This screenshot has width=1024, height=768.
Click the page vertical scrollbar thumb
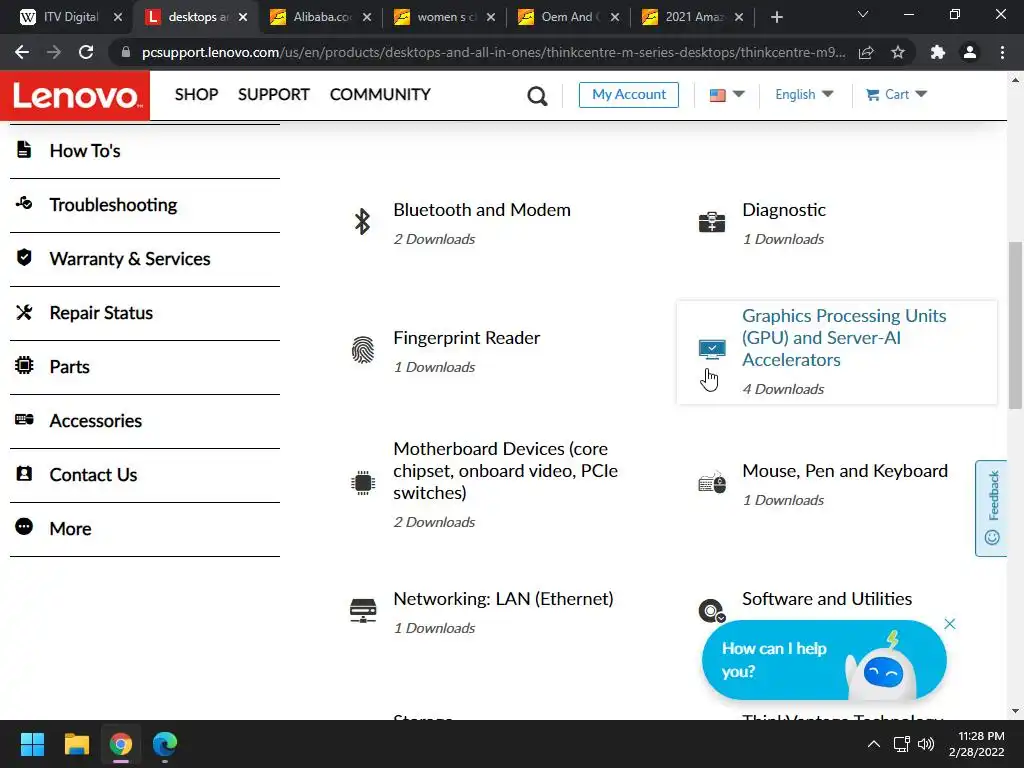coord(1015,326)
